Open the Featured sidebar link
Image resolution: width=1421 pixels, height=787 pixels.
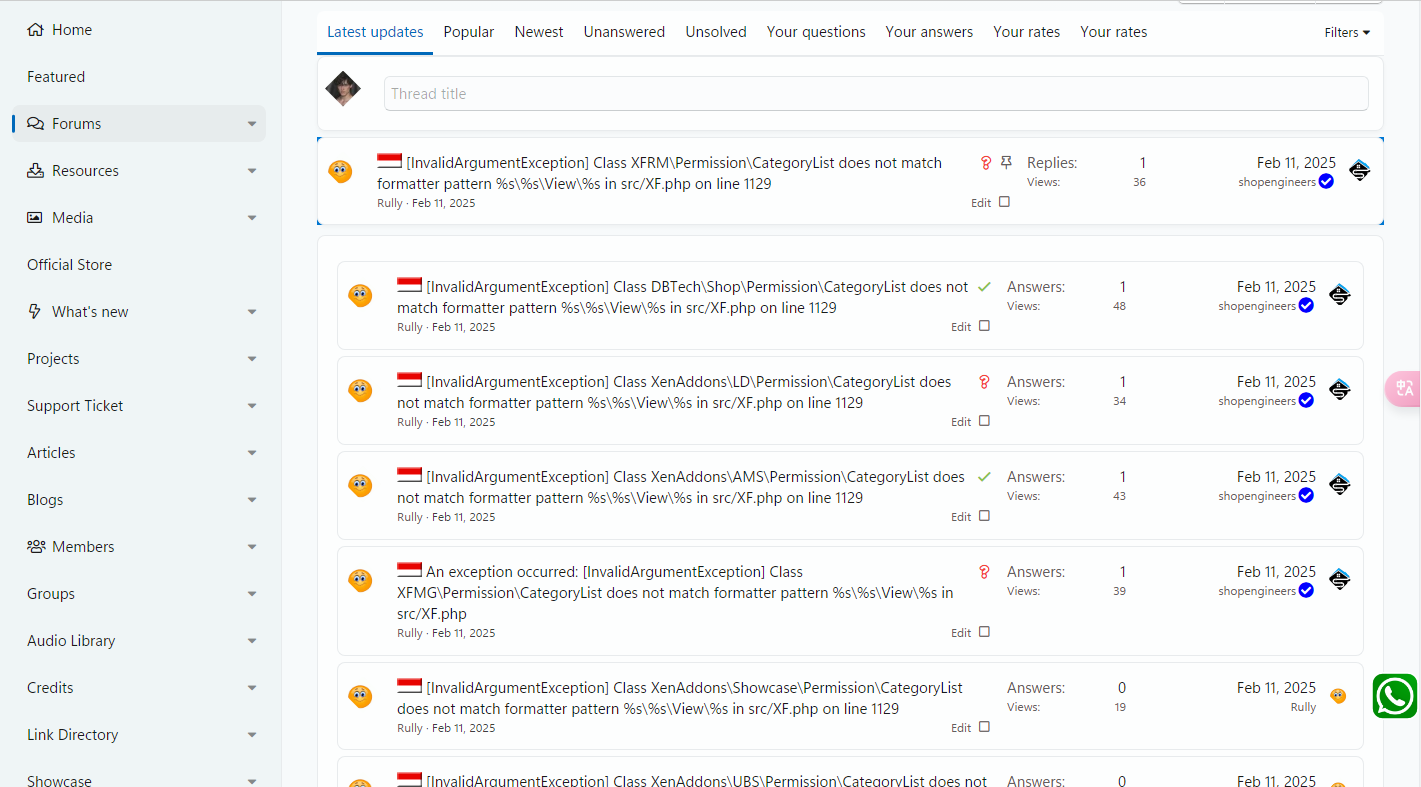(x=56, y=77)
